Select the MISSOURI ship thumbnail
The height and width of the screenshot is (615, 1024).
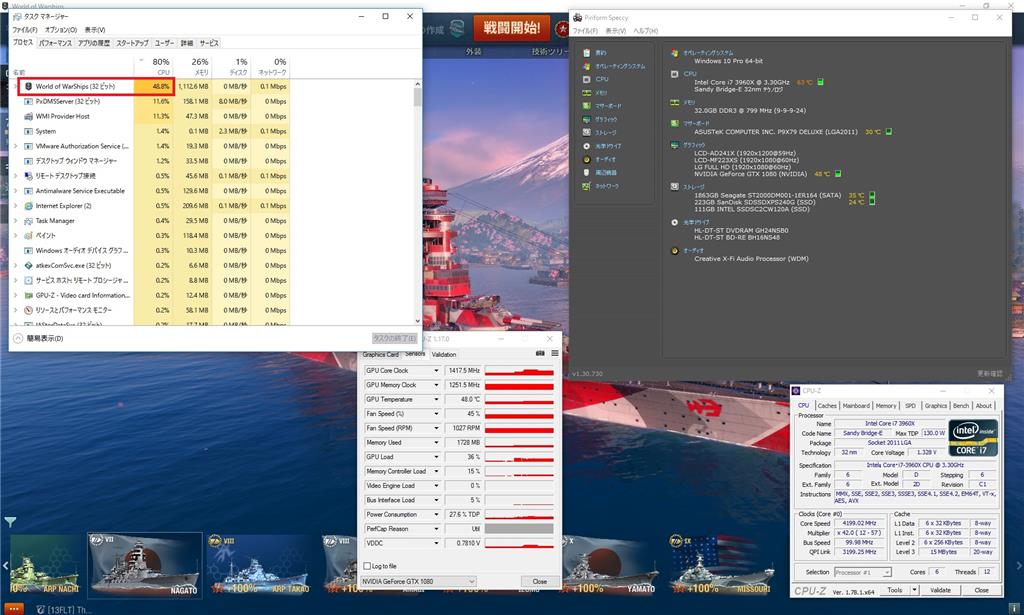click(x=722, y=565)
